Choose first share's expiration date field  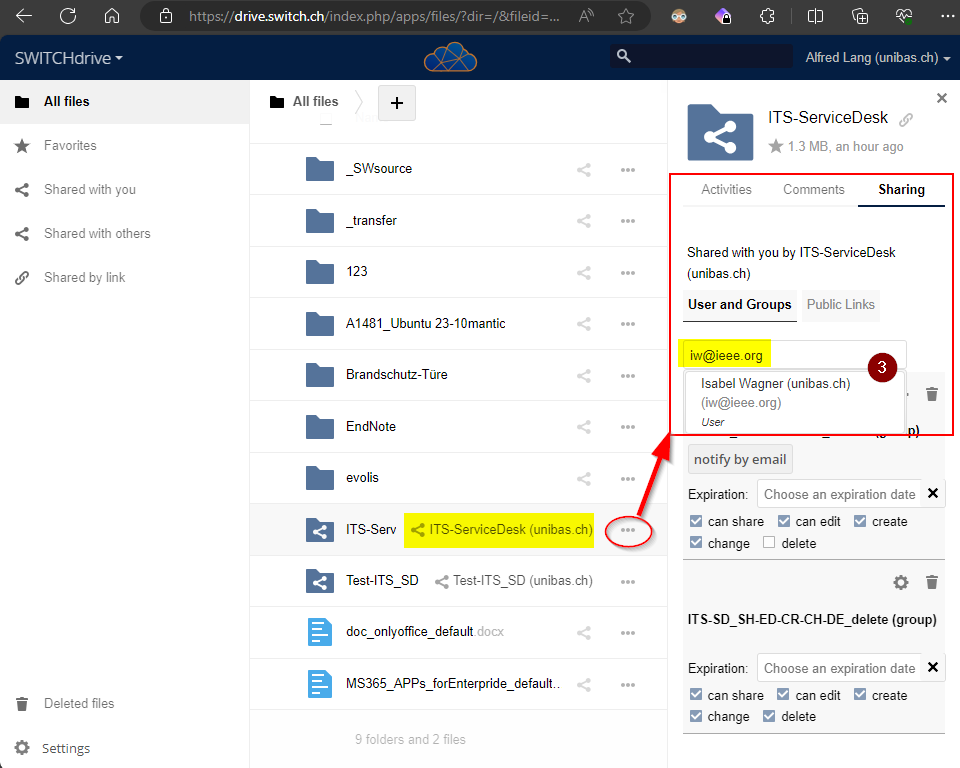point(839,494)
